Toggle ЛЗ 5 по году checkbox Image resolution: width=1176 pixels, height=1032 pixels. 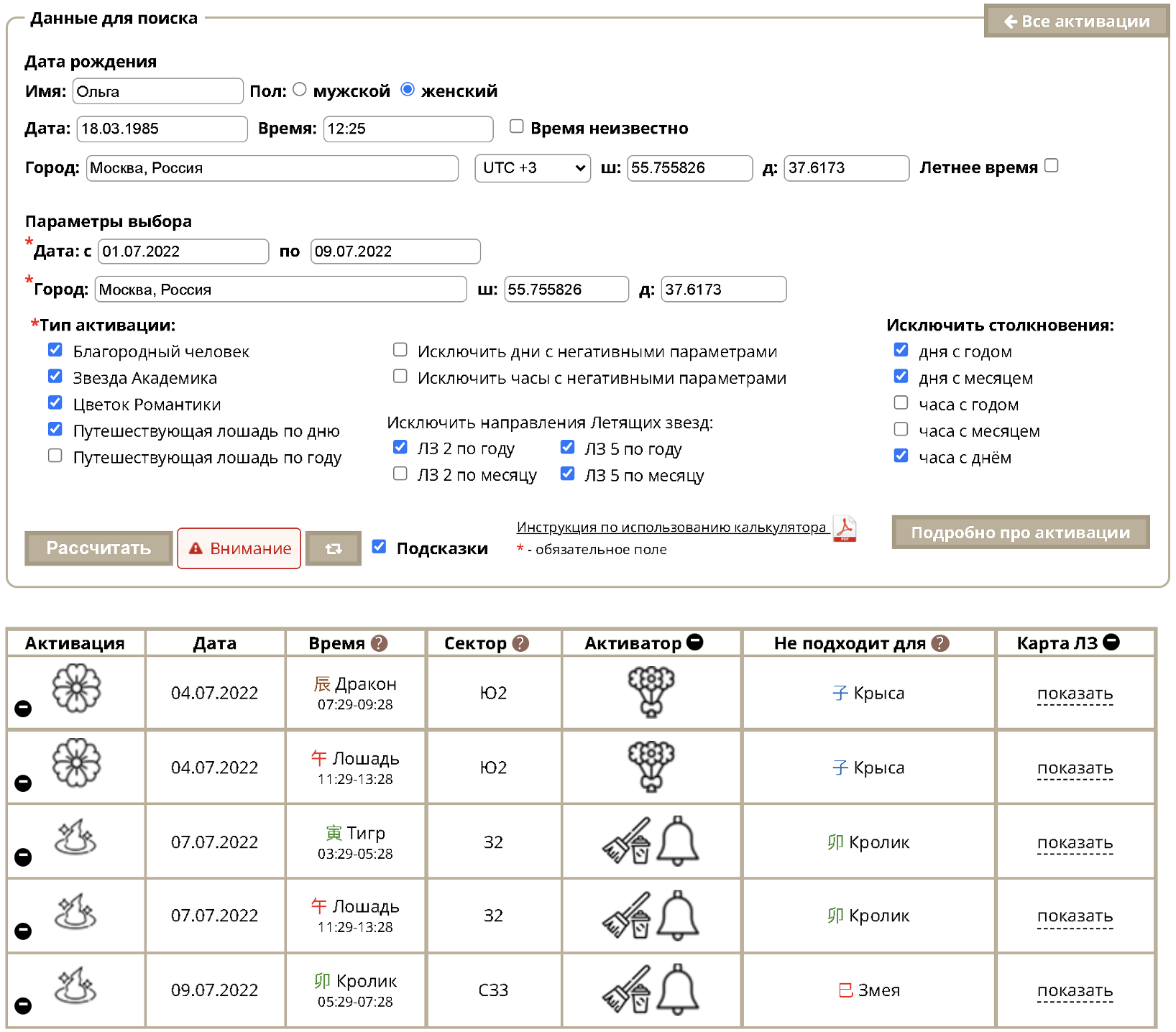568,447
